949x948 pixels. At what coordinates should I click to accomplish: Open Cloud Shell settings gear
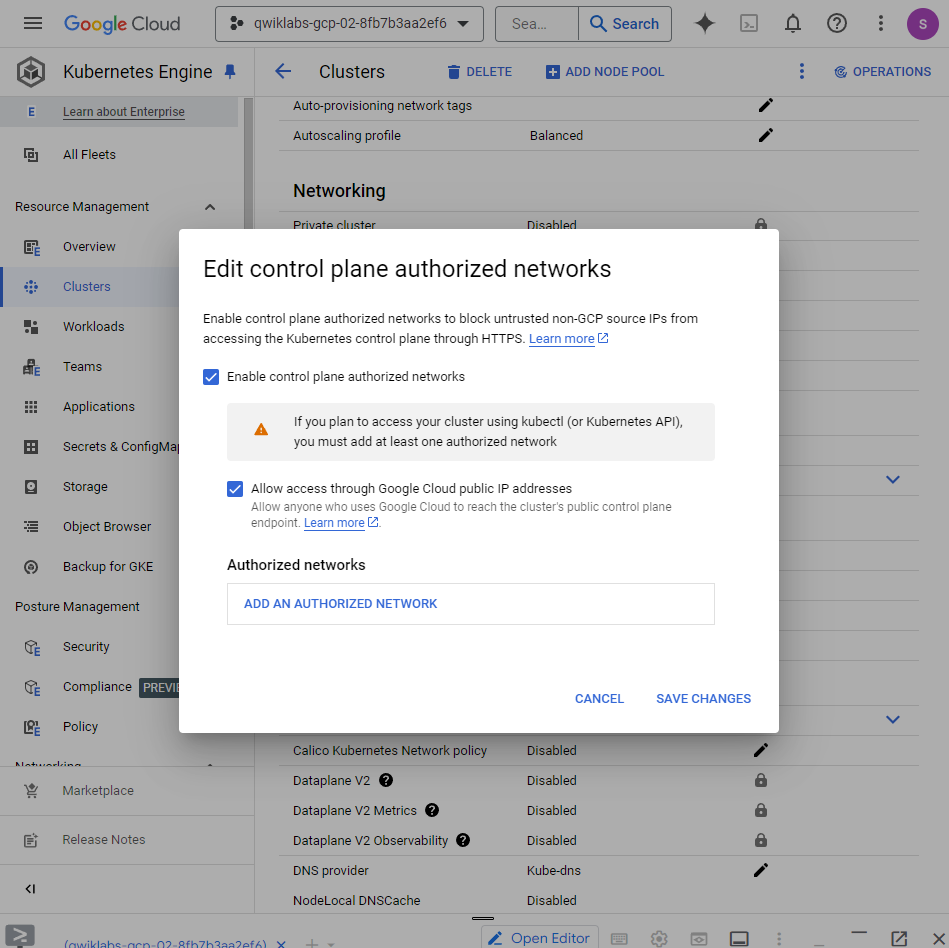pos(659,938)
